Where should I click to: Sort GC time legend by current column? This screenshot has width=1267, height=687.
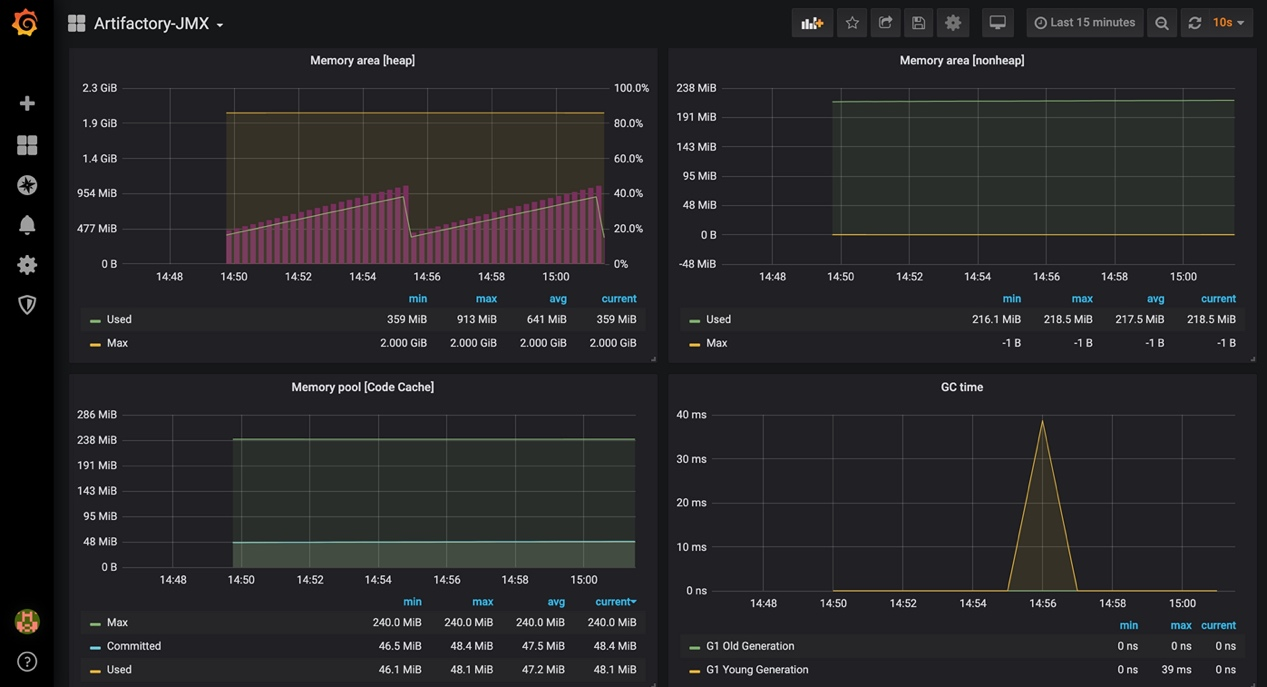[1218, 626]
